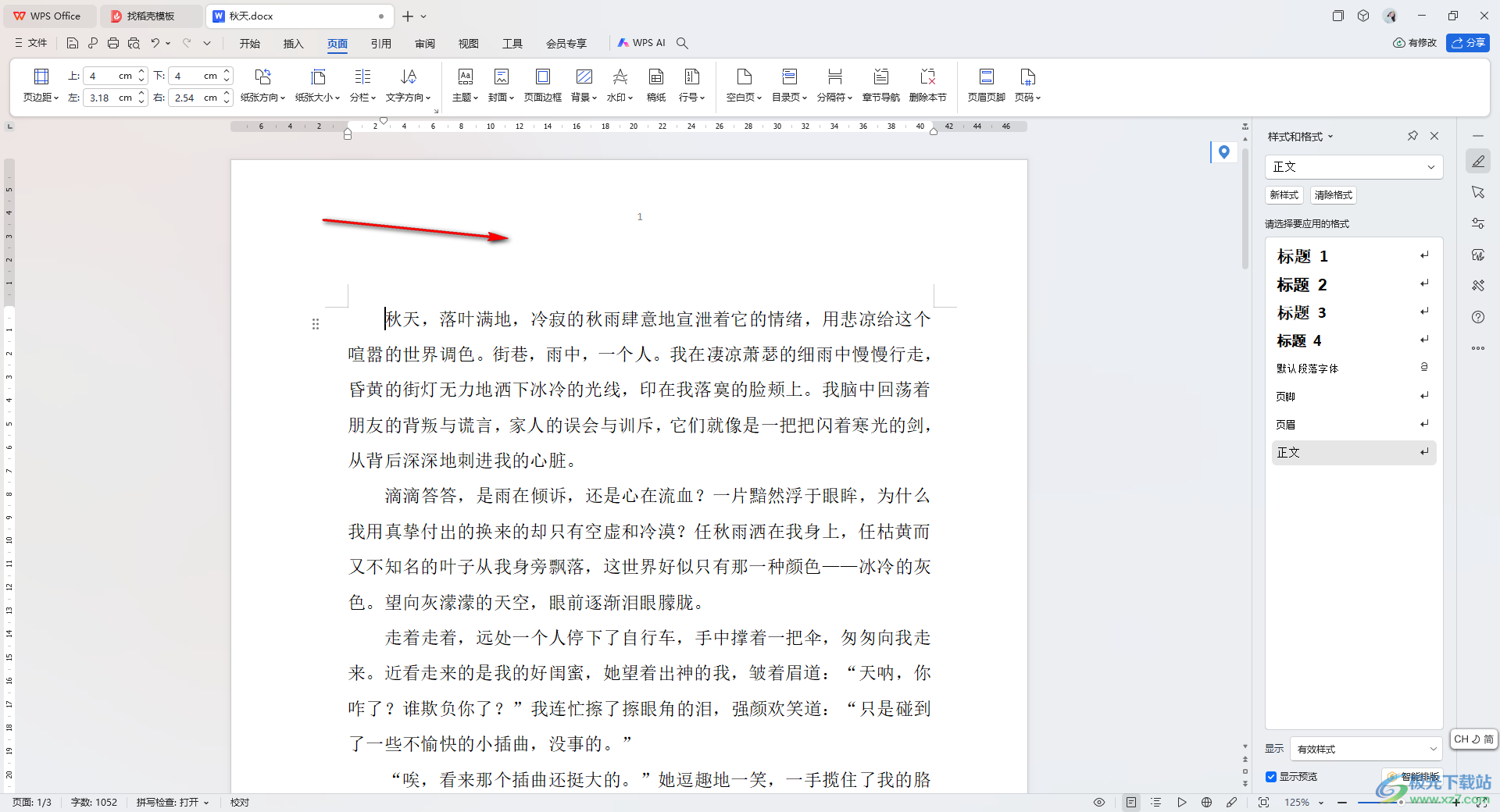Click the print icon in quick access toolbar
1500x812 pixels.
(x=113, y=43)
